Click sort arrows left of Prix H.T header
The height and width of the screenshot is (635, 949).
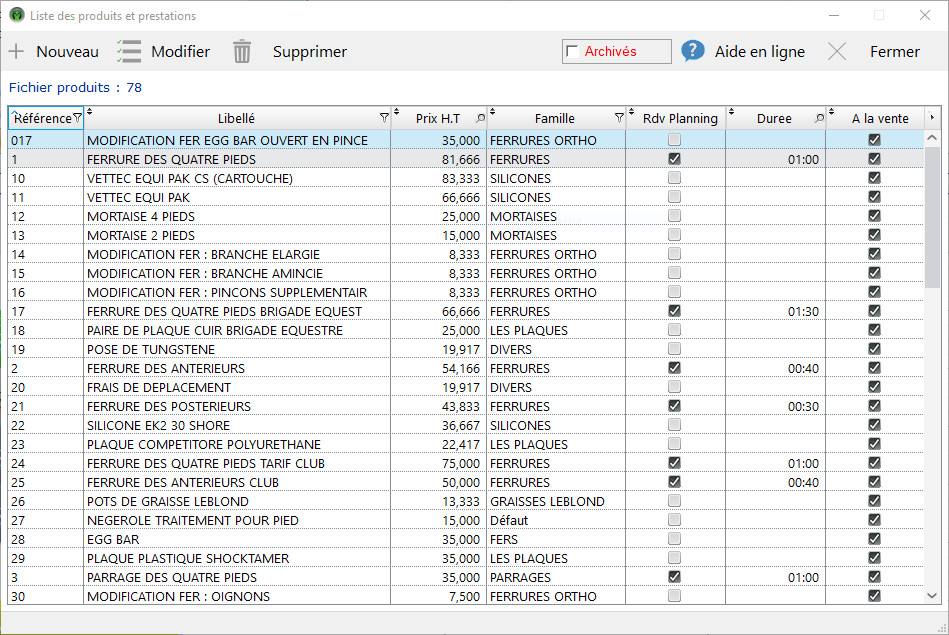coord(397,111)
